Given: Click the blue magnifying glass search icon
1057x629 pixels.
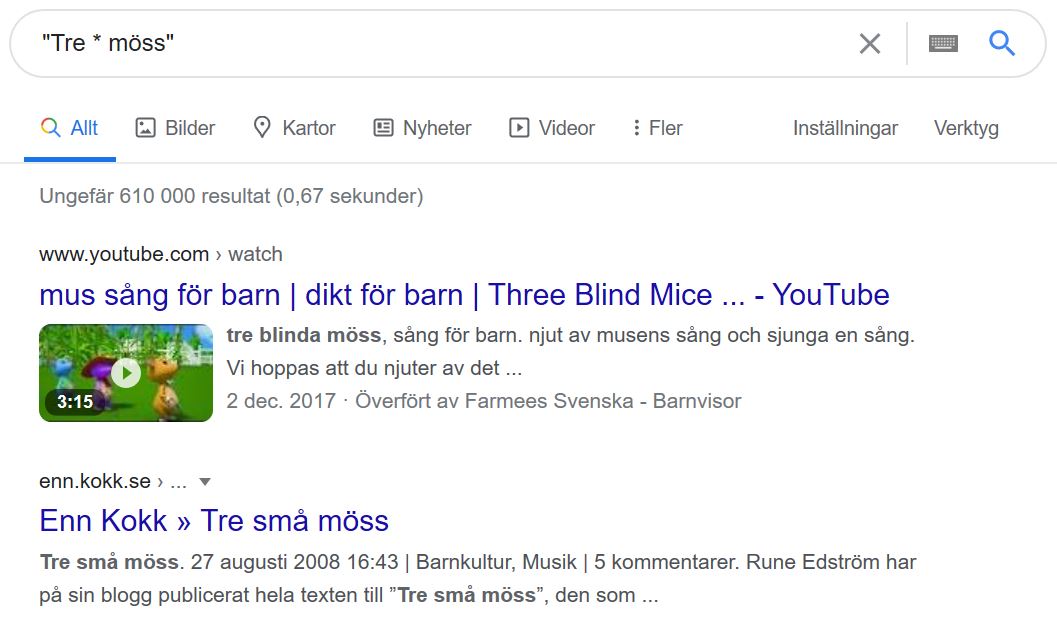Looking at the screenshot, I should point(1002,43).
